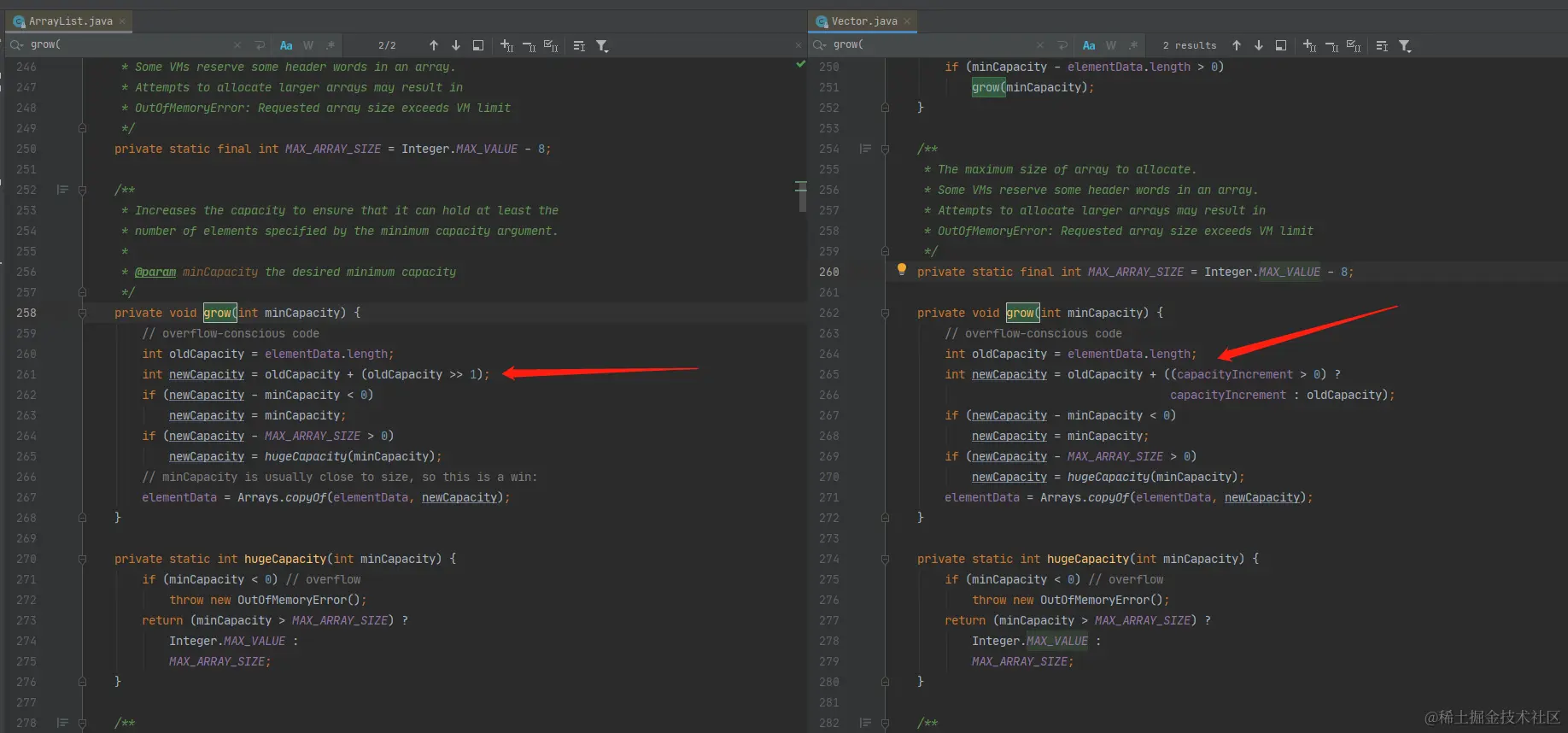Click line number 265 in Vector.java gutter

(829, 374)
